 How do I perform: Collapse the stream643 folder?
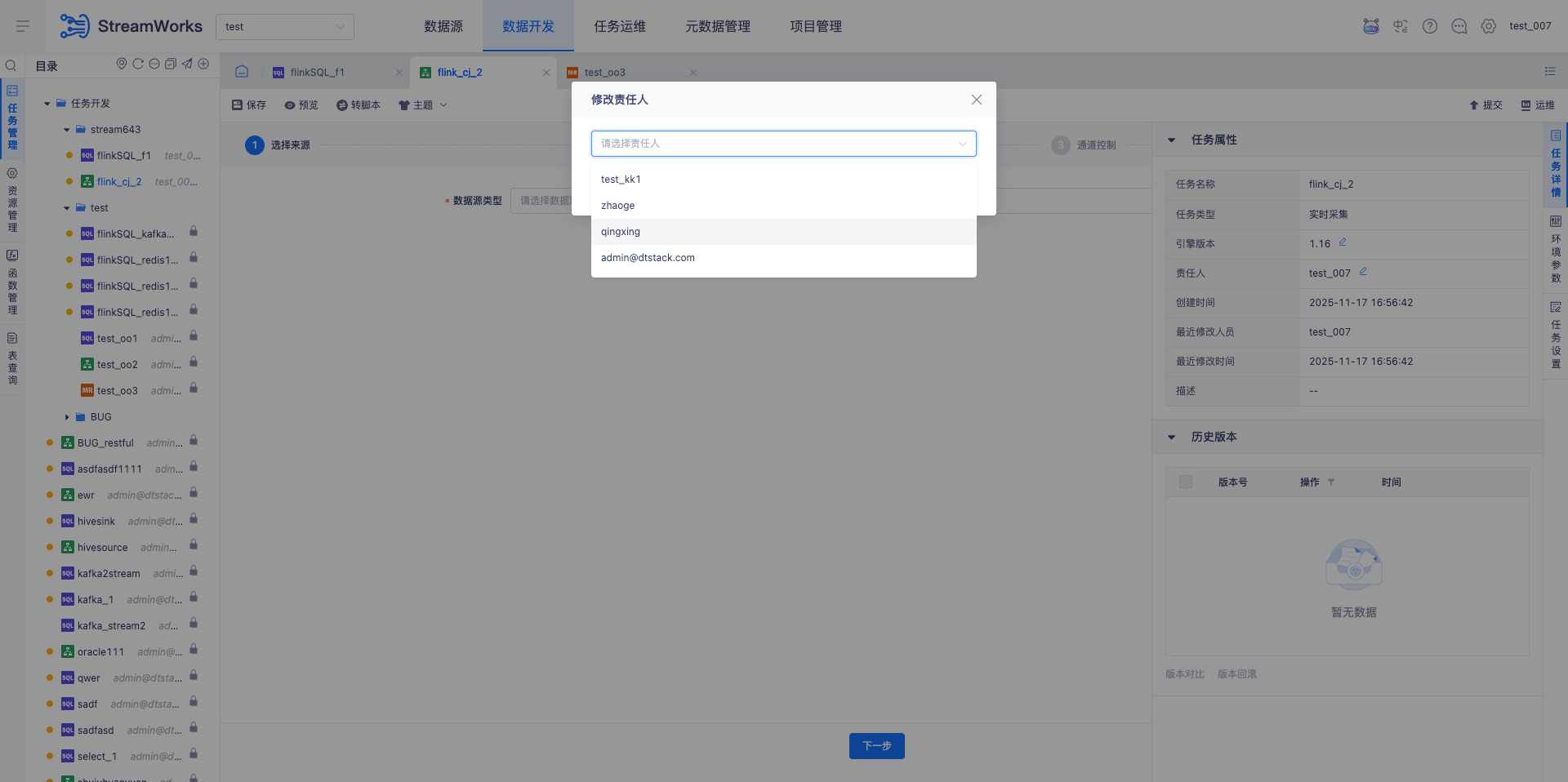pyautogui.click(x=67, y=130)
